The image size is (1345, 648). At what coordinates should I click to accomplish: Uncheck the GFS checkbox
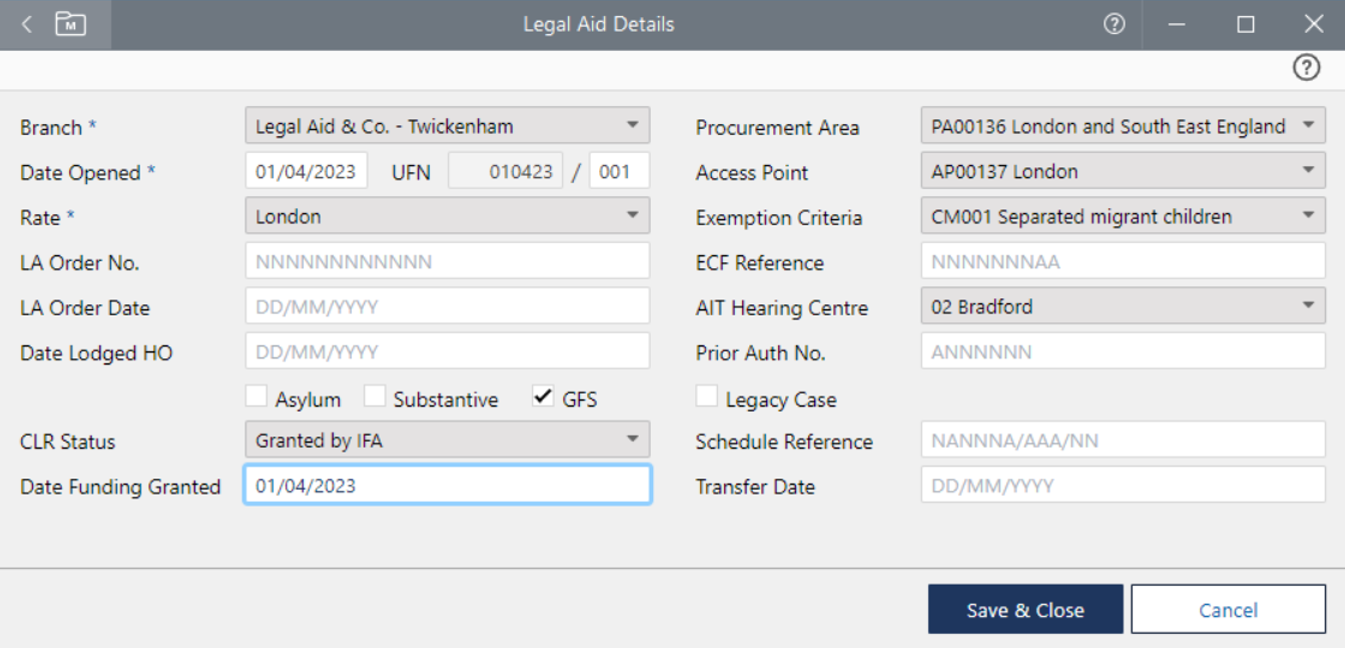[543, 398]
